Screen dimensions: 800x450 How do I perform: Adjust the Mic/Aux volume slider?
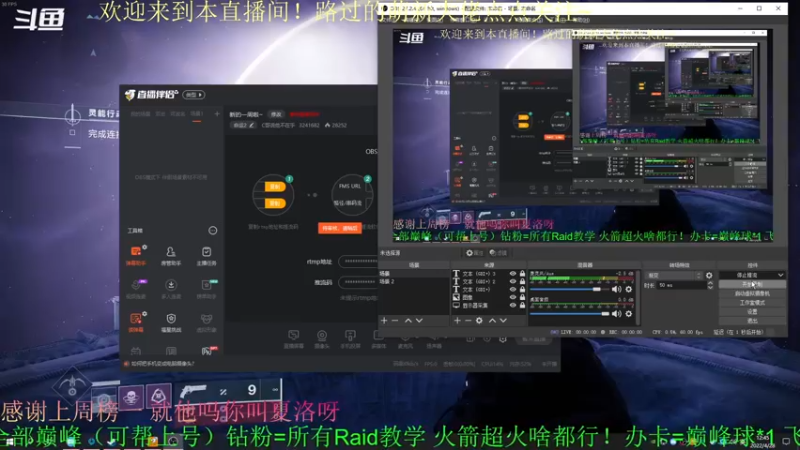click(596, 289)
